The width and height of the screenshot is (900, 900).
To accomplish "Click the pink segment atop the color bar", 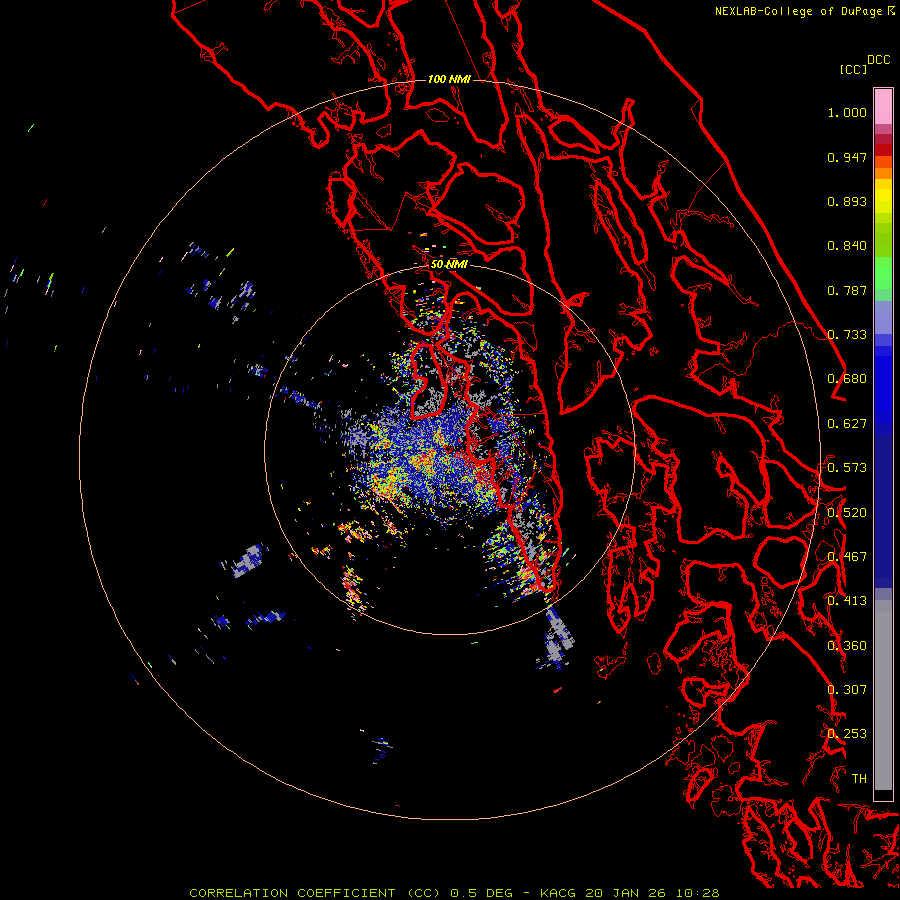I will pos(883,106).
